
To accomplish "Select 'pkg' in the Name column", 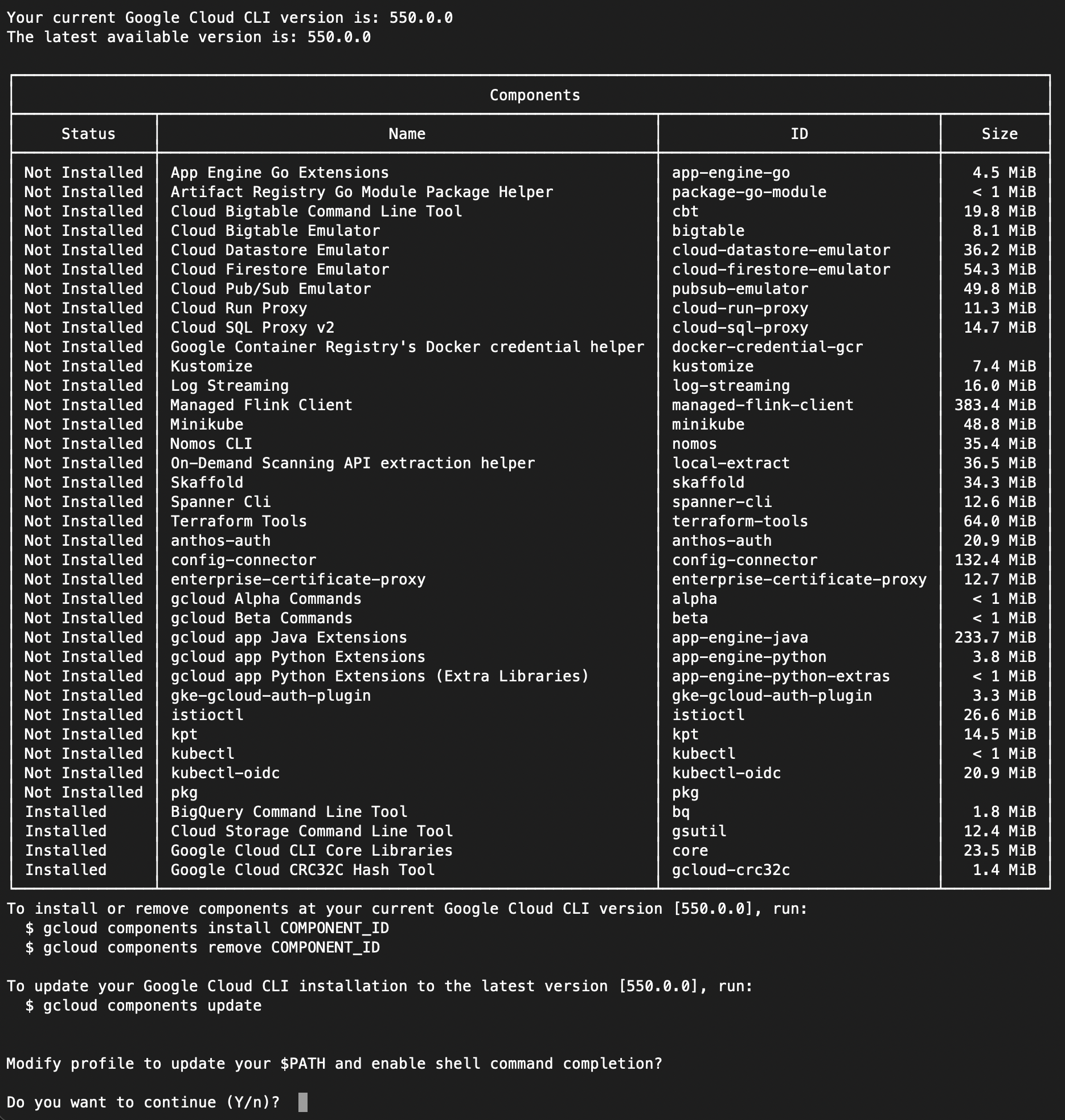I will click(184, 792).
